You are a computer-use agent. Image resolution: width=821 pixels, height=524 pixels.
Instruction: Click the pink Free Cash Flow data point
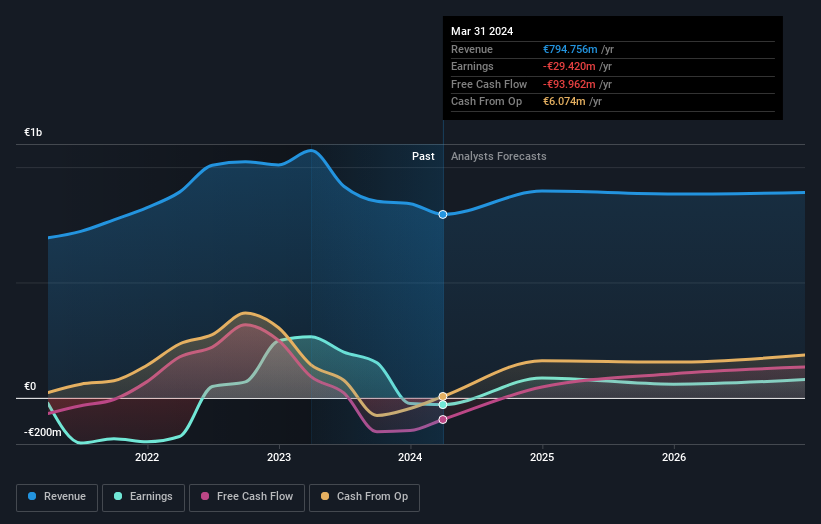443,419
